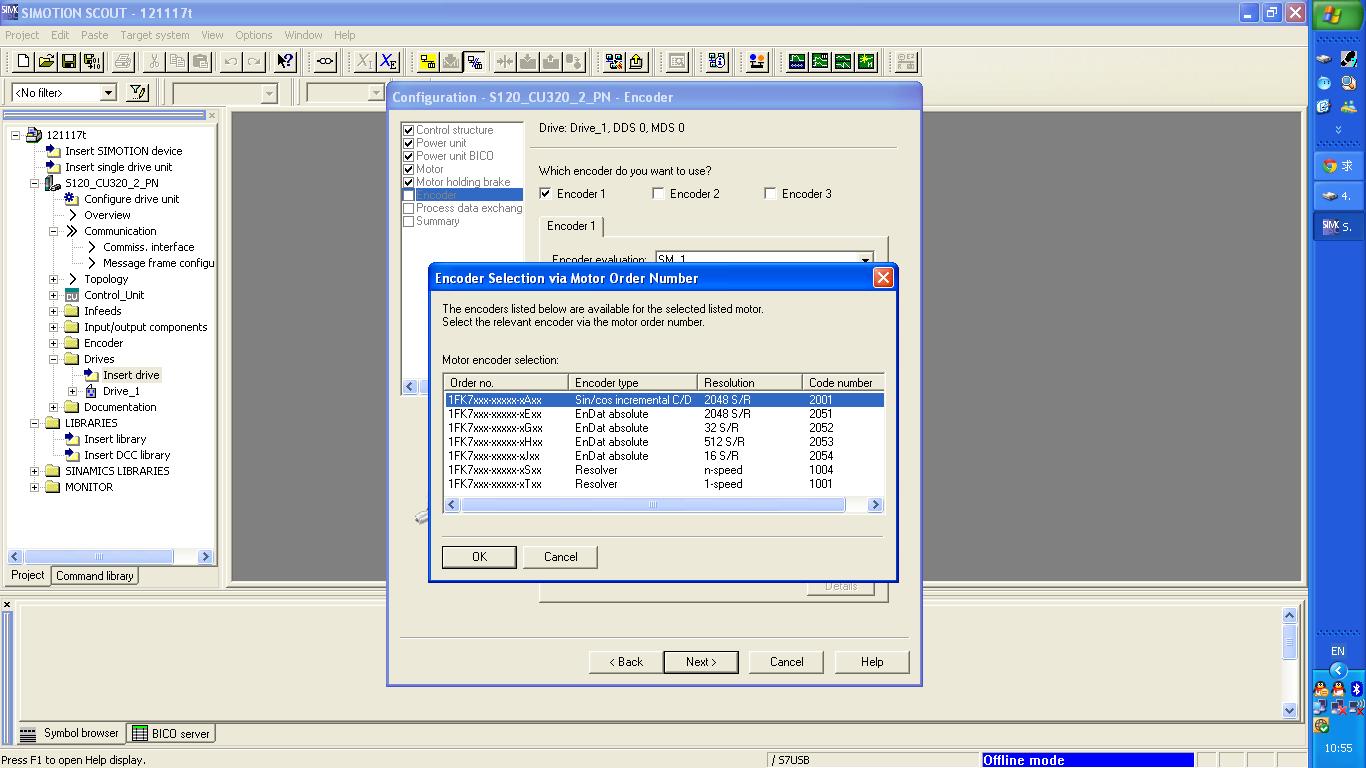
Task: Enable the Encoder 3 checkbox
Action: [770, 194]
